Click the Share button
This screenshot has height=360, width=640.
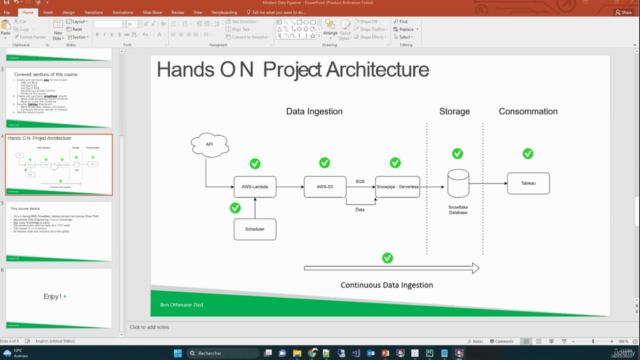point(623,13)
